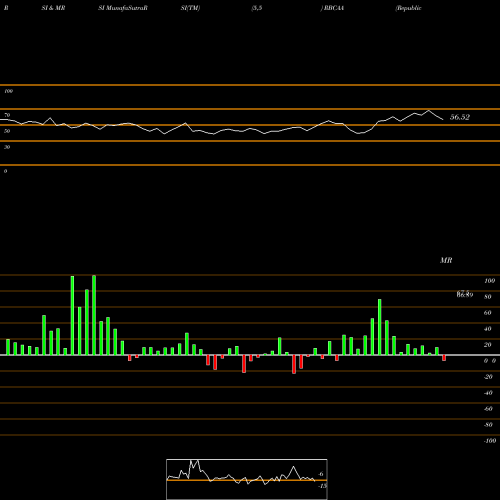
Task: Click the -100 label on MR axis
Action: 490,441
